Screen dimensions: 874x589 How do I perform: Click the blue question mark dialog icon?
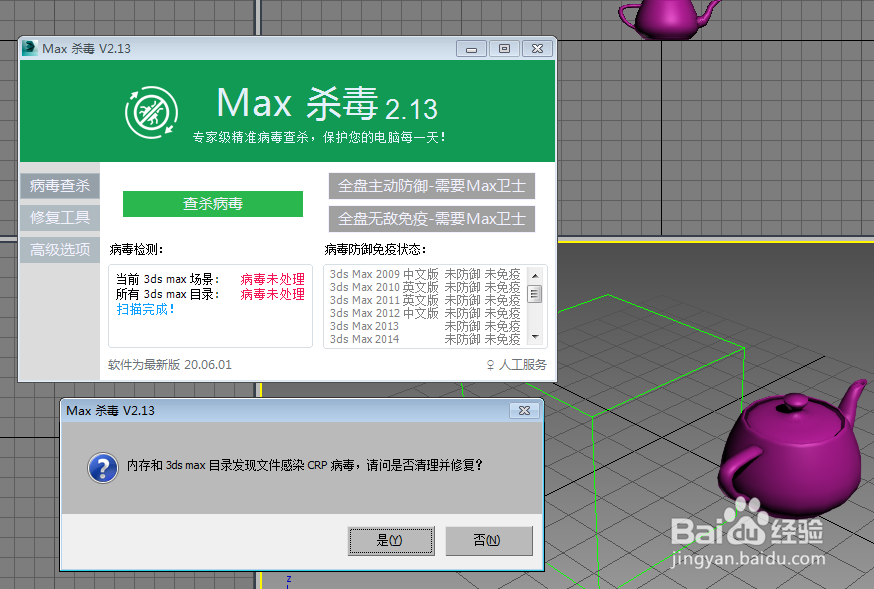point(103,468)
